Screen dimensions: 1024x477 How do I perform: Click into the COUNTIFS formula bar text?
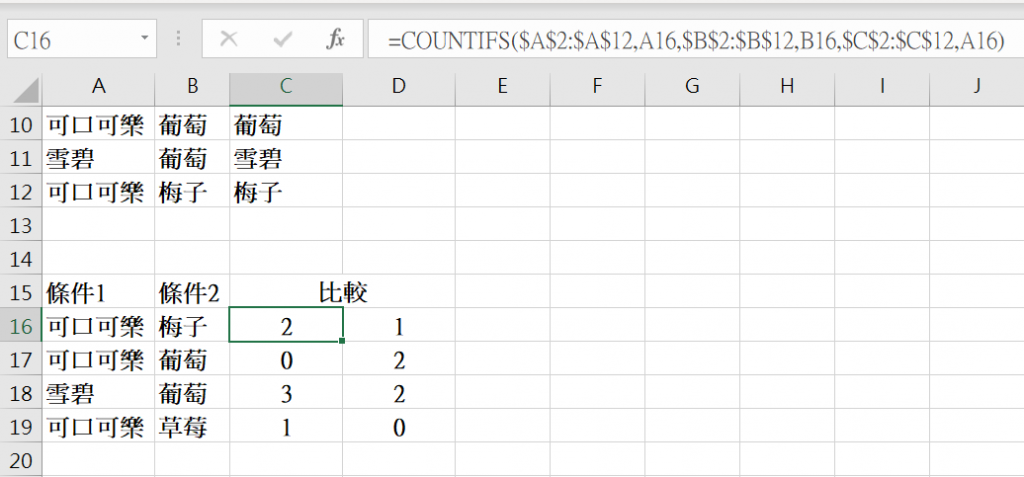(696, 40)
